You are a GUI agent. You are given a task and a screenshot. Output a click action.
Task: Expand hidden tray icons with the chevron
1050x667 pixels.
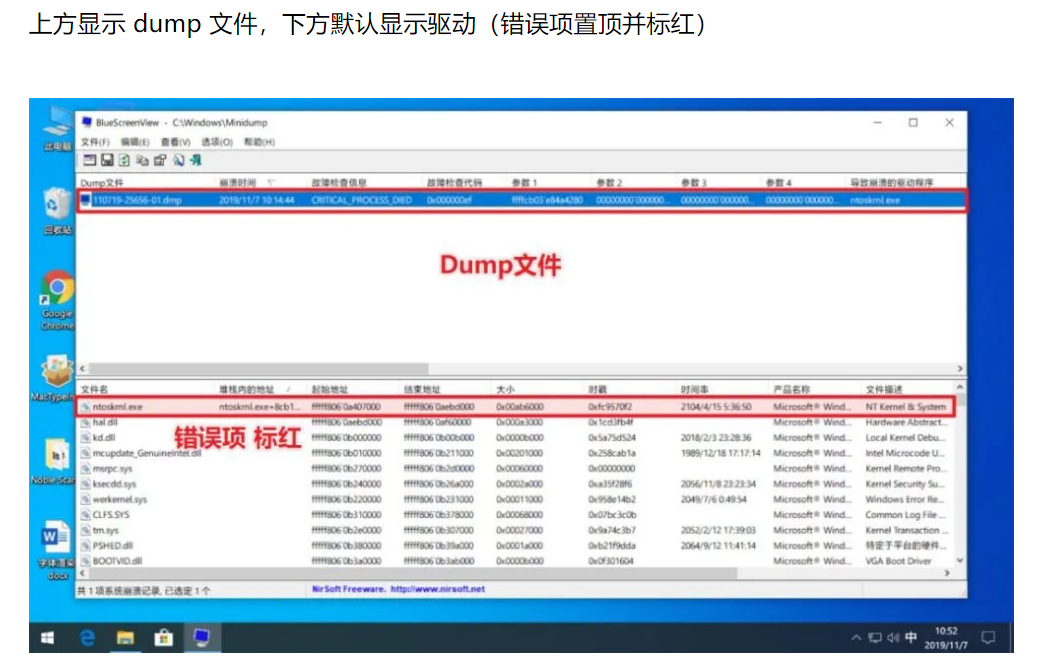[856, 638]
